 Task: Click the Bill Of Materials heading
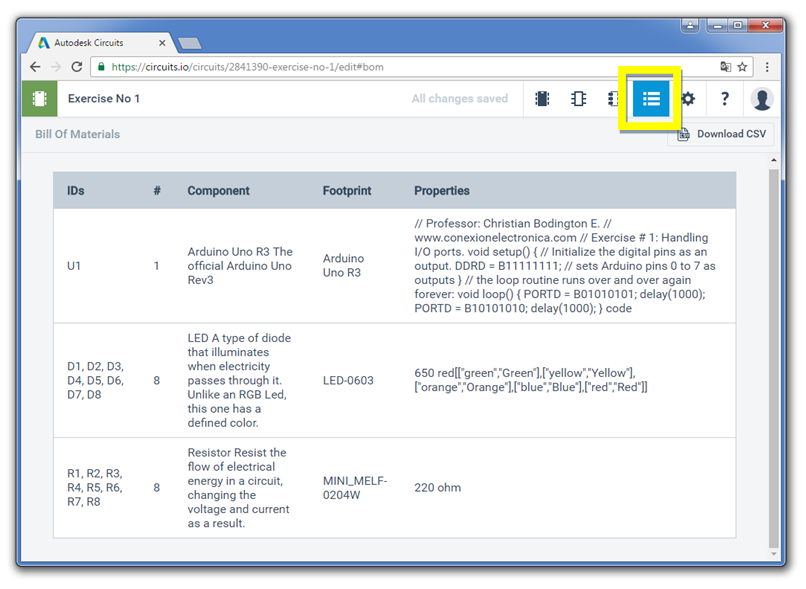[78, 134]
